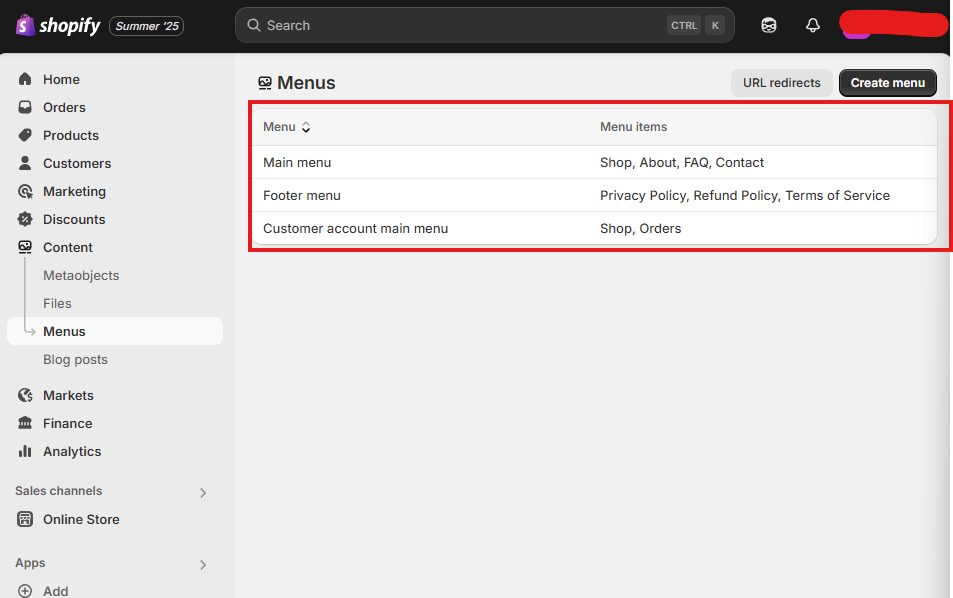This screenshot has height=598, width=953.
Task: Click the Create menu button
Action: pos(887,83)
